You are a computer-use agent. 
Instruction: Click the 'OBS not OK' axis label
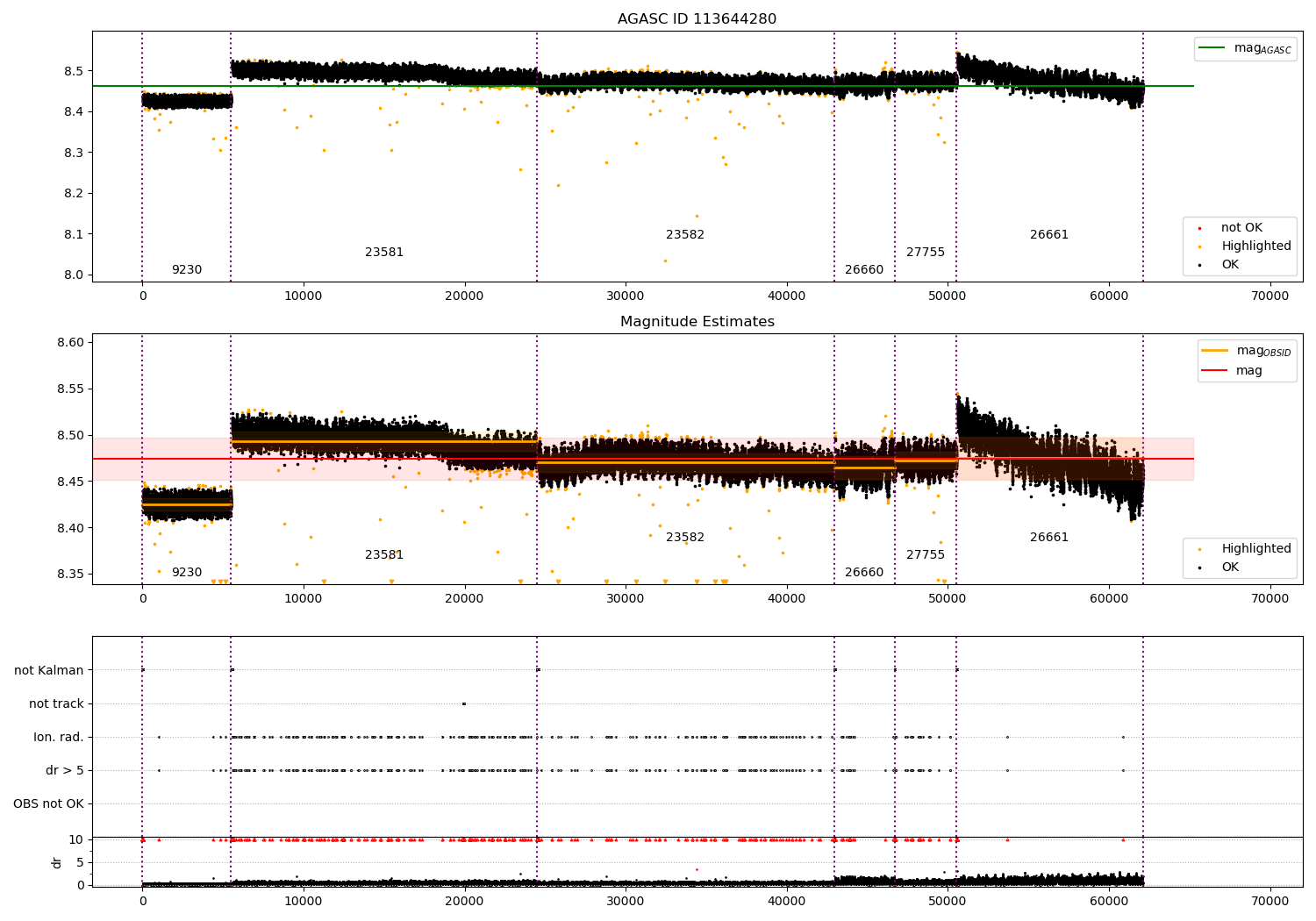pos(48,803)
